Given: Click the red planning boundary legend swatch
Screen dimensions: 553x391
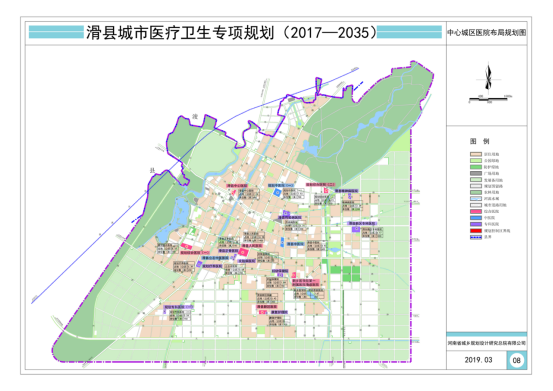Looking at the screenshot, I should pyautogui.click(x=476, y=231).
